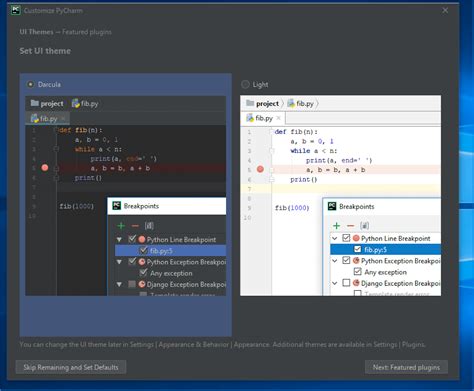Click Python Exception Breakpoint icon in Light tree

pos(356,260)
